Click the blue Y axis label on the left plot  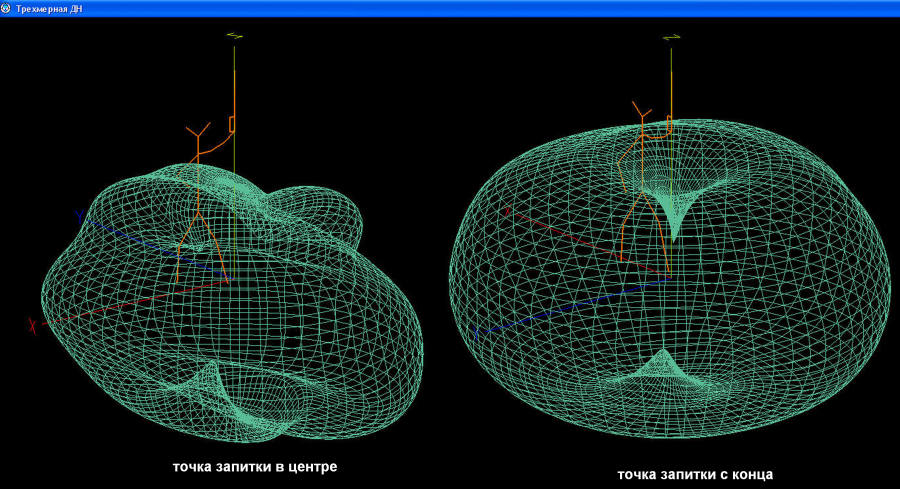pos(77,214)
